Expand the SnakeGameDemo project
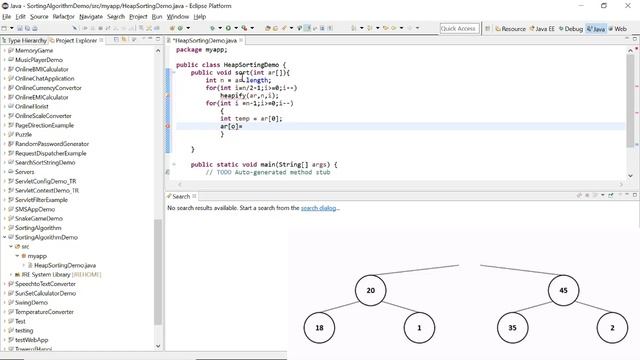The width and height of the screenshot is (640, 360). coord(4,218)
